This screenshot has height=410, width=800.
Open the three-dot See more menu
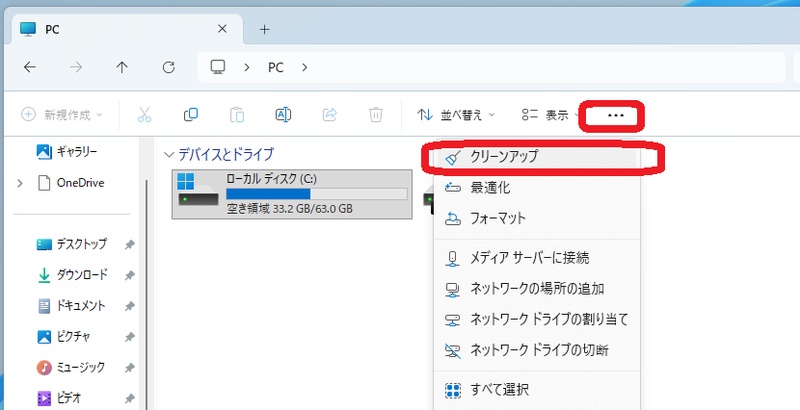tap(616, 116)
